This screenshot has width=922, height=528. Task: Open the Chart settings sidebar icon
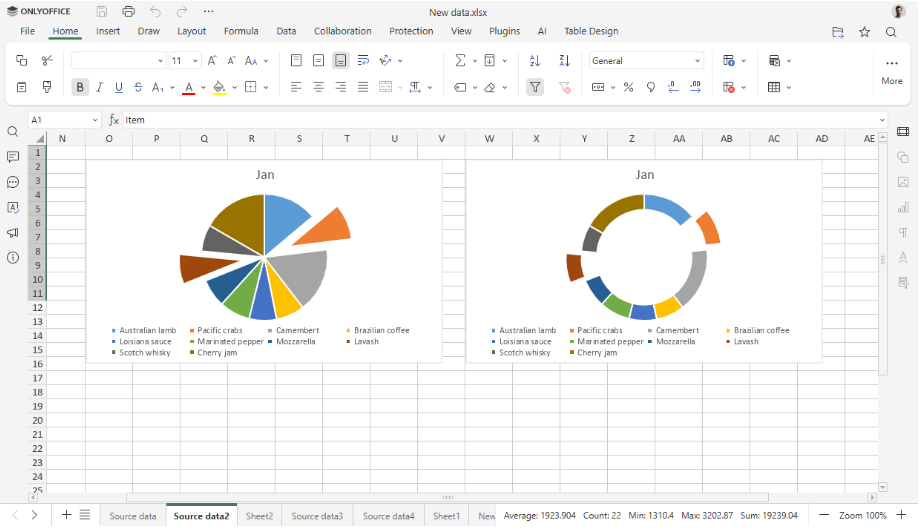(903, 208)
